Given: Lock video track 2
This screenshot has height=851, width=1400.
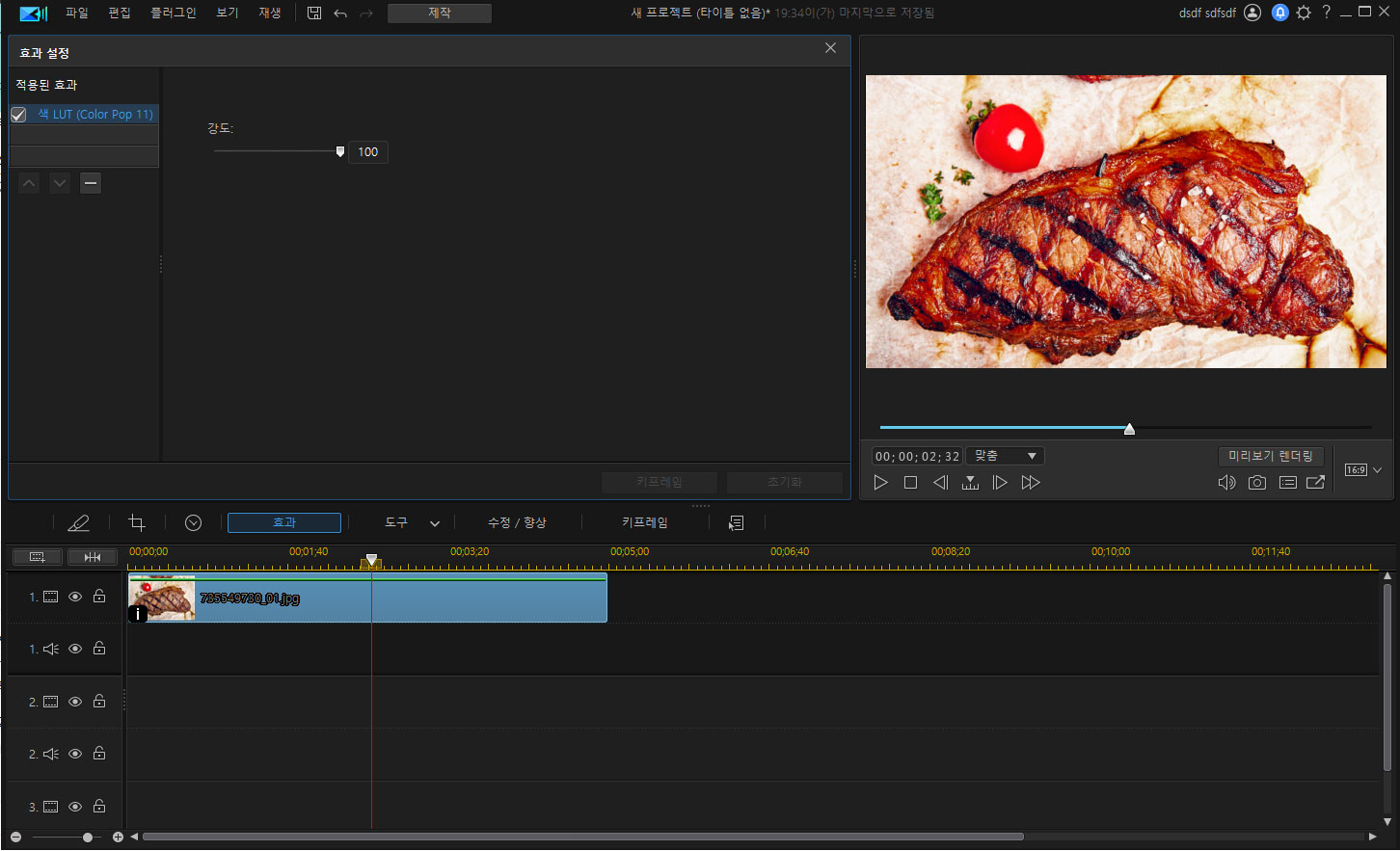Looking at the screenshot, I should 99,701.
